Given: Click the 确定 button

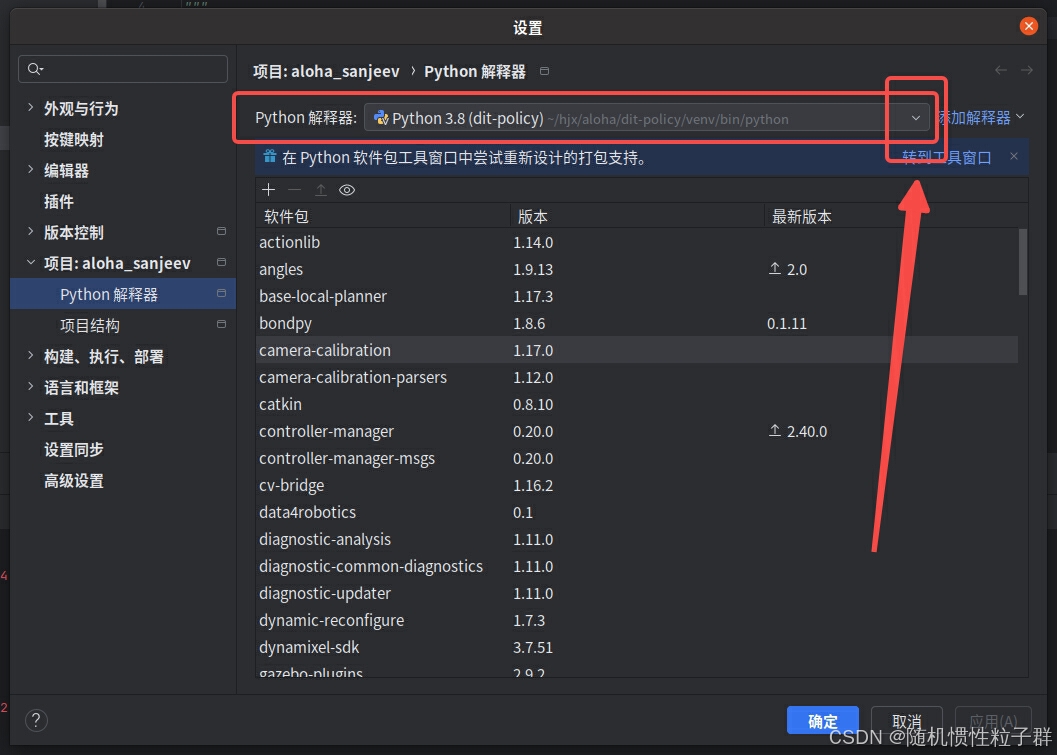Looking at the screenshot, I should [x=822, y=721].
